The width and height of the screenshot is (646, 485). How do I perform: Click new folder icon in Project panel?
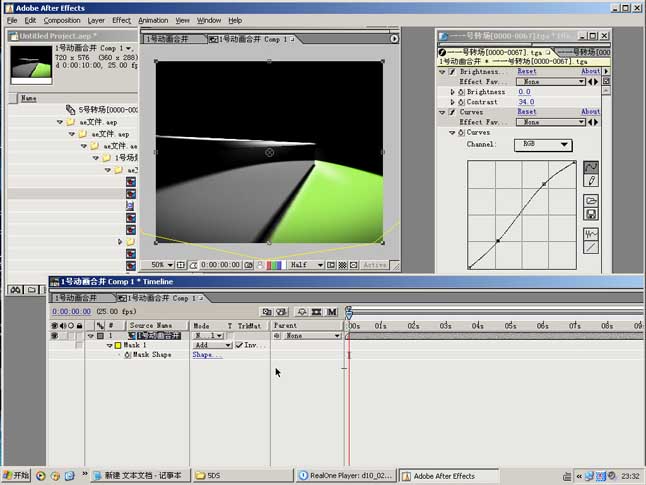point(31,290)
